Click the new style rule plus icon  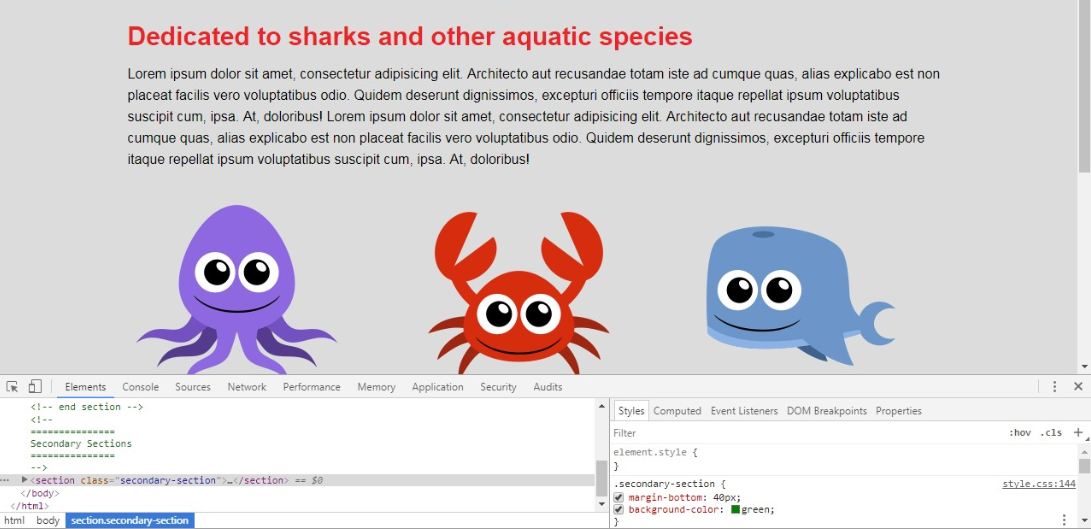(1077, 433)
